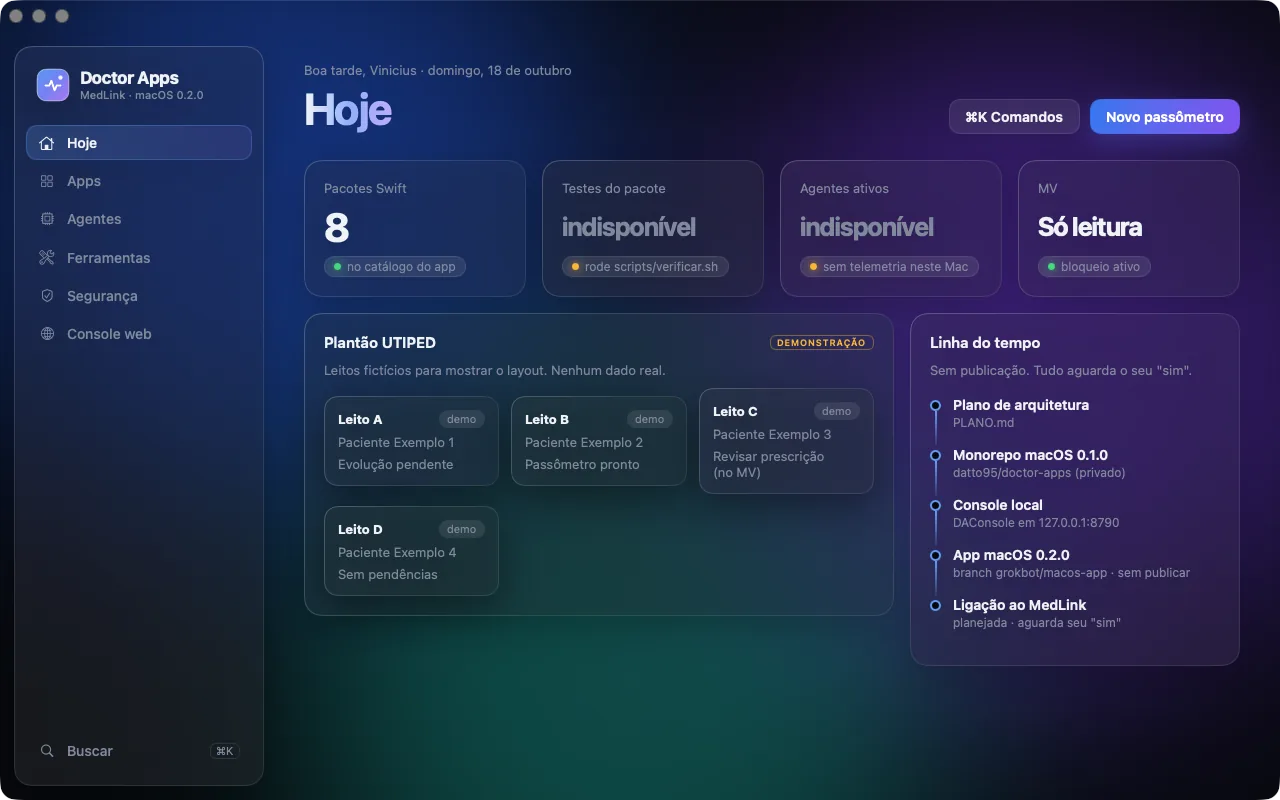
Task: Click the DEMONSTRAÇÃO badge in Plantão UTIPED
Action: 821,342
